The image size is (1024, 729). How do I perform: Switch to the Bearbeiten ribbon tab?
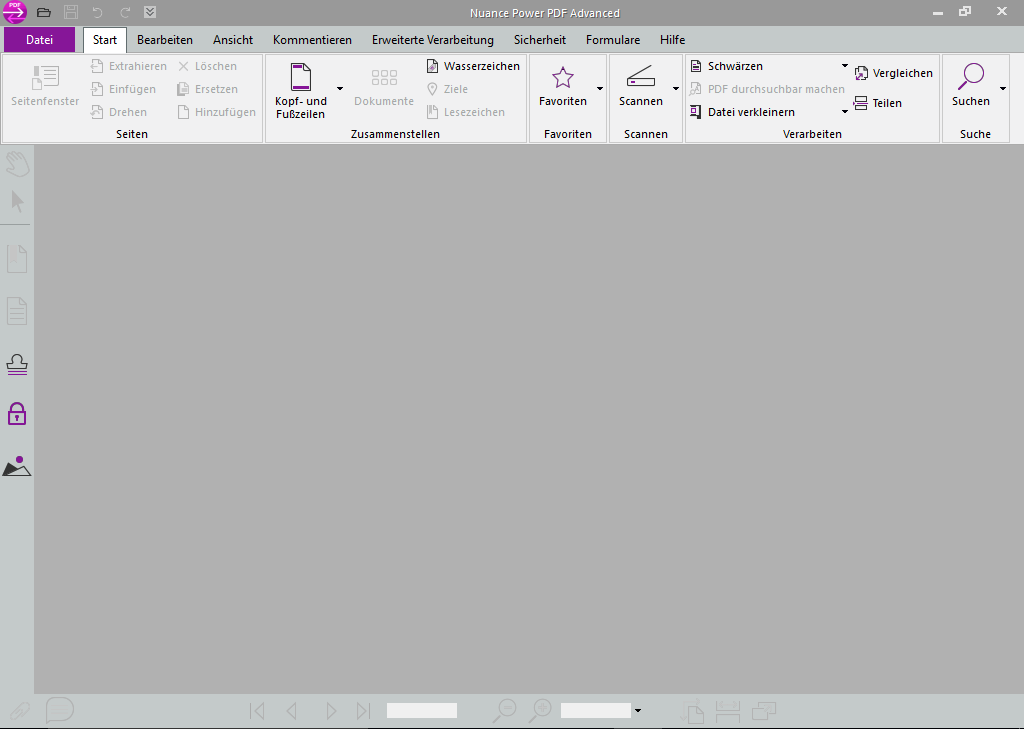(x=165, y=40)
